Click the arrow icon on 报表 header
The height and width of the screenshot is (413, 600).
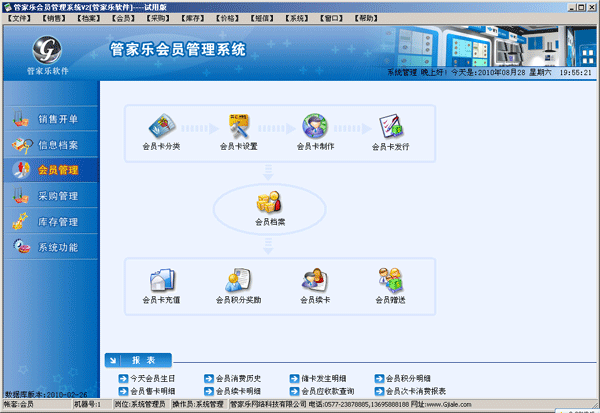click(113, 360)
